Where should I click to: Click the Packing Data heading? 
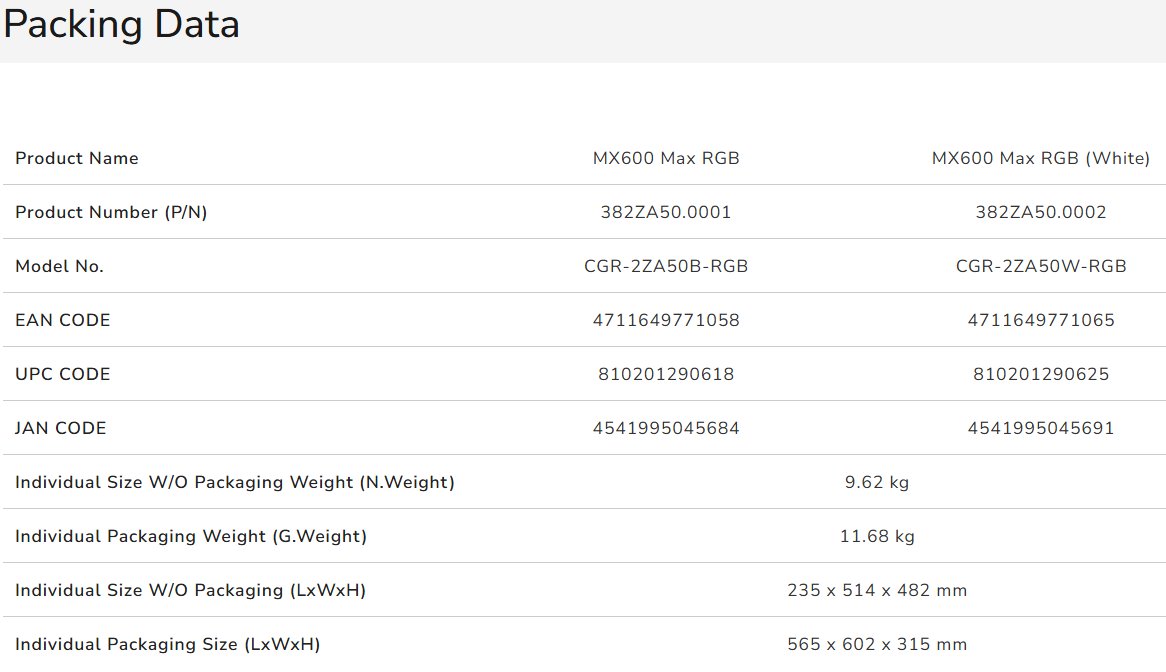121,24
